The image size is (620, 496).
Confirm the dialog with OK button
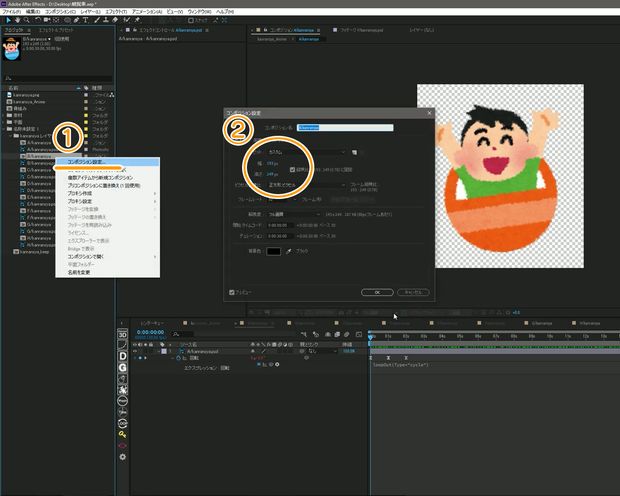[x=377, y=292]
